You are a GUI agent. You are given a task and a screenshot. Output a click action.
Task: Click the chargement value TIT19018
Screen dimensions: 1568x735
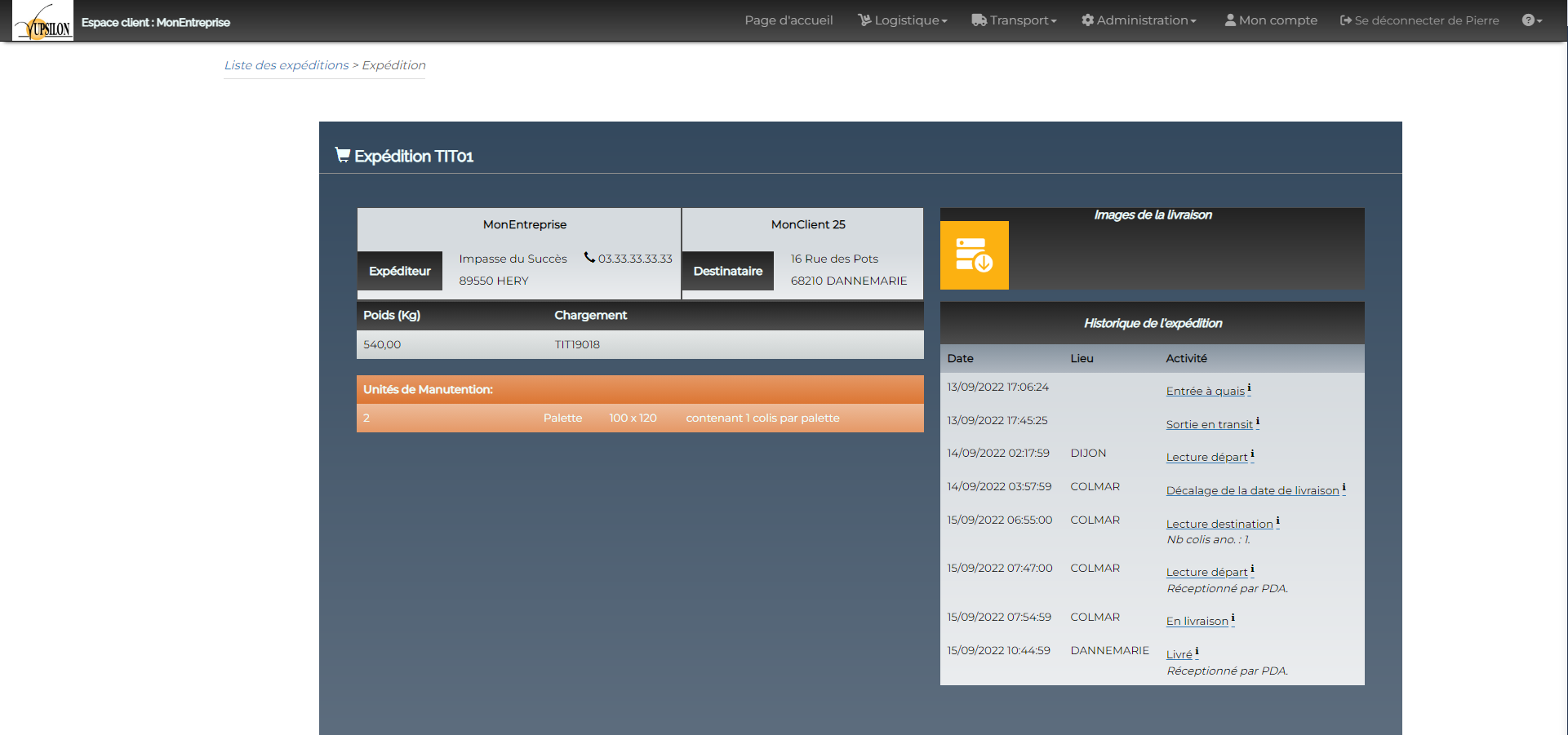point(577,344)
